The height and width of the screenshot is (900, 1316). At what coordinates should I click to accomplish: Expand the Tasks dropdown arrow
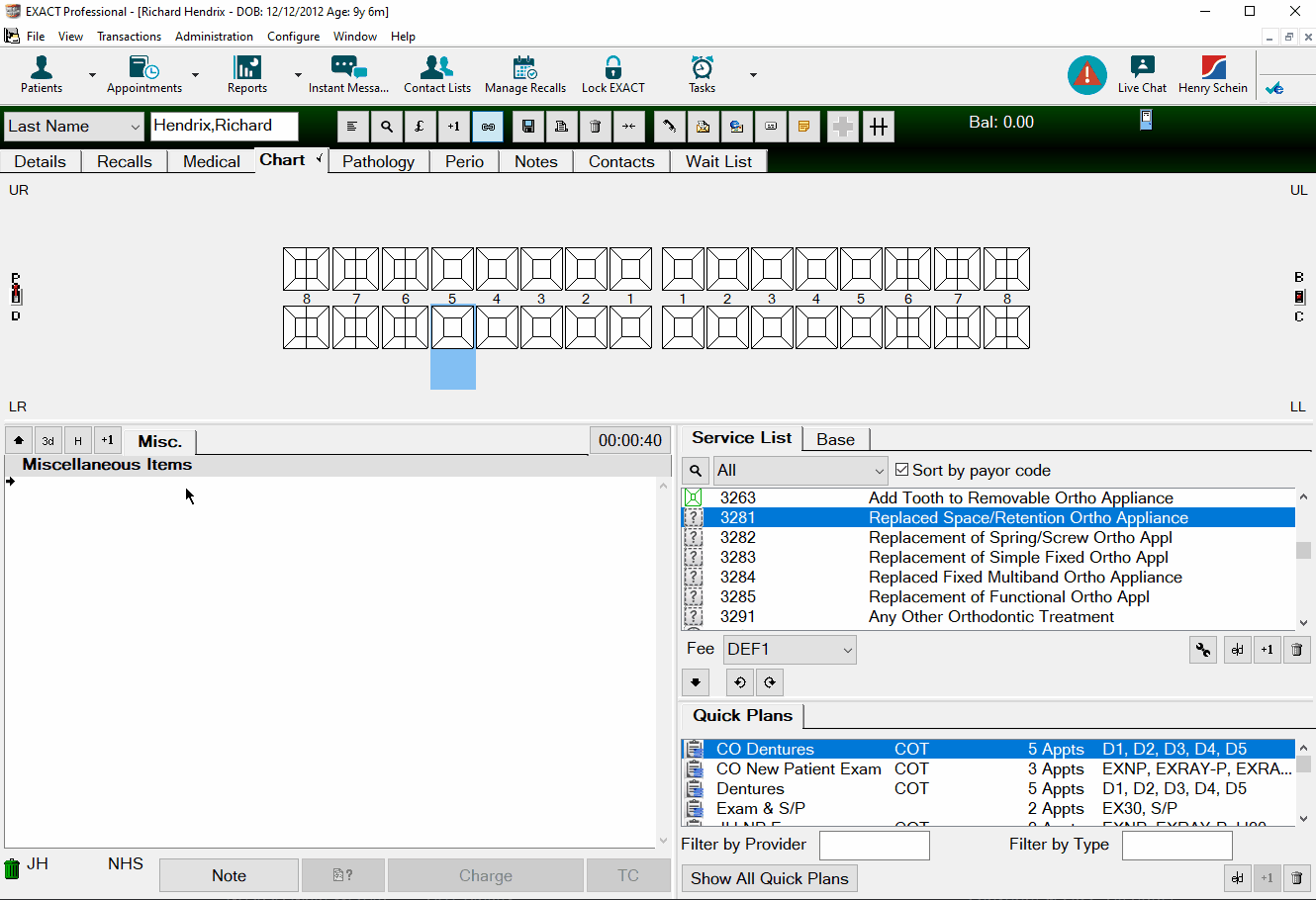pos(753,75)
